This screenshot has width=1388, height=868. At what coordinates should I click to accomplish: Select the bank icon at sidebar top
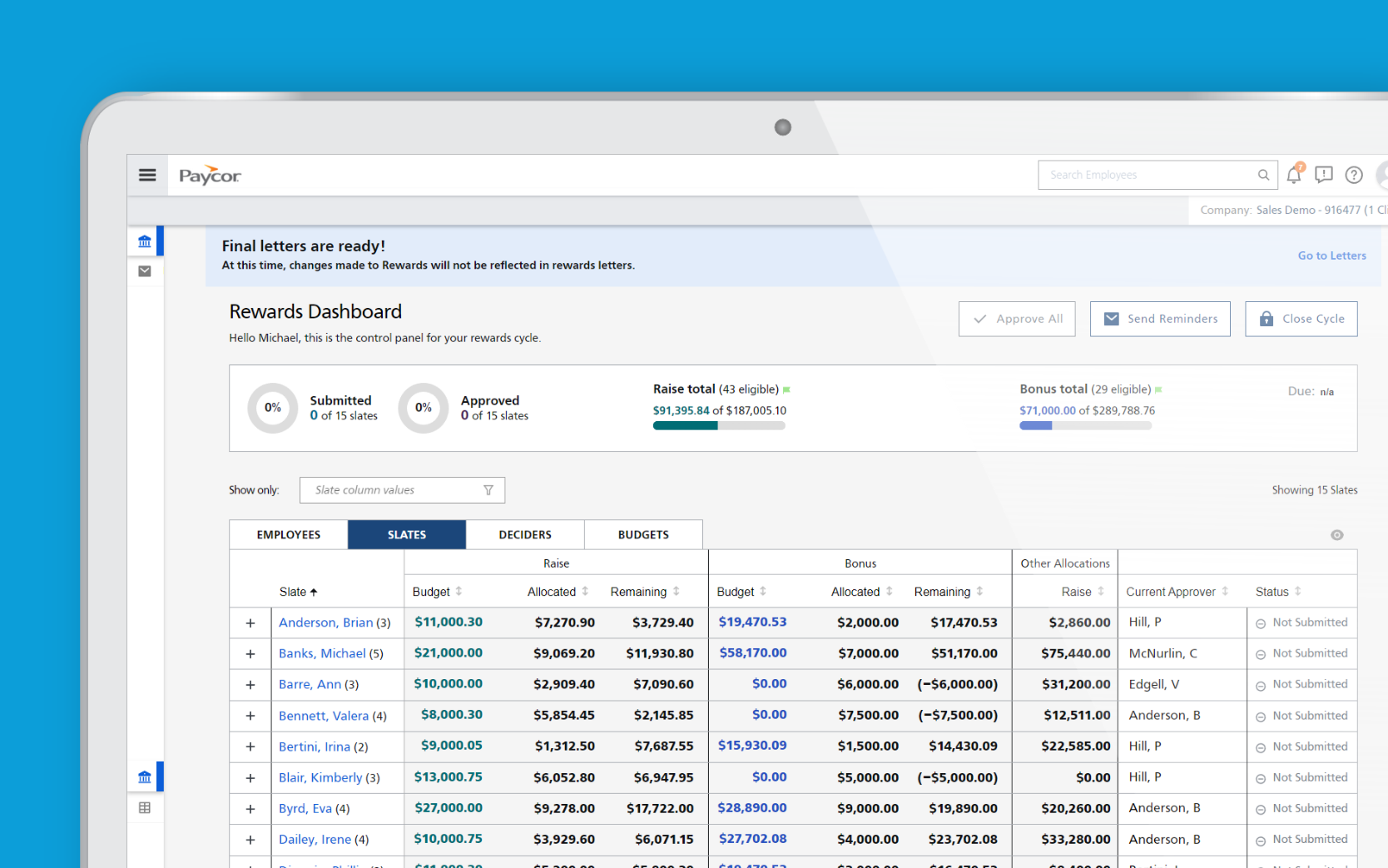pos(145,241)
